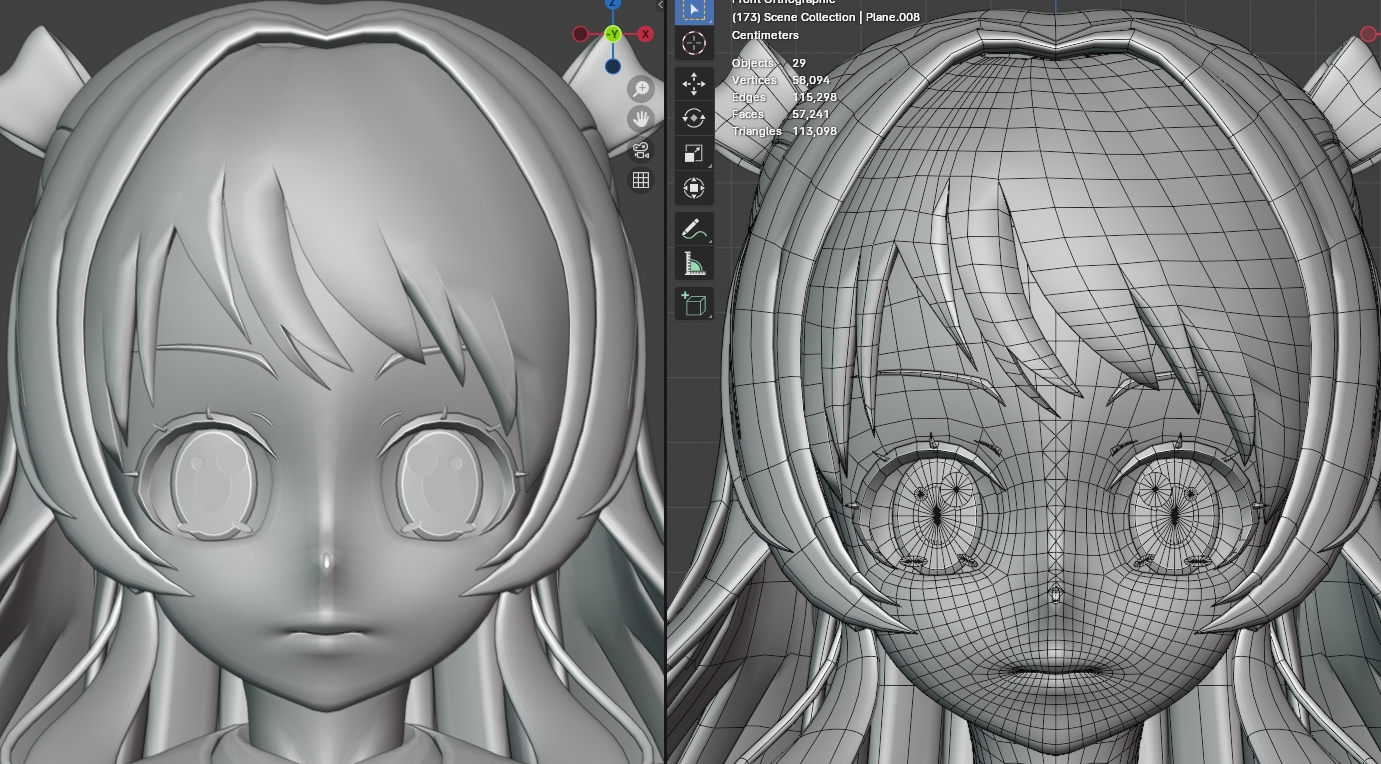Image resolution: width=1381 pixels, height=764 pixels.
Task: Pick the Rotate tool
Action: (x=694, y=118)
